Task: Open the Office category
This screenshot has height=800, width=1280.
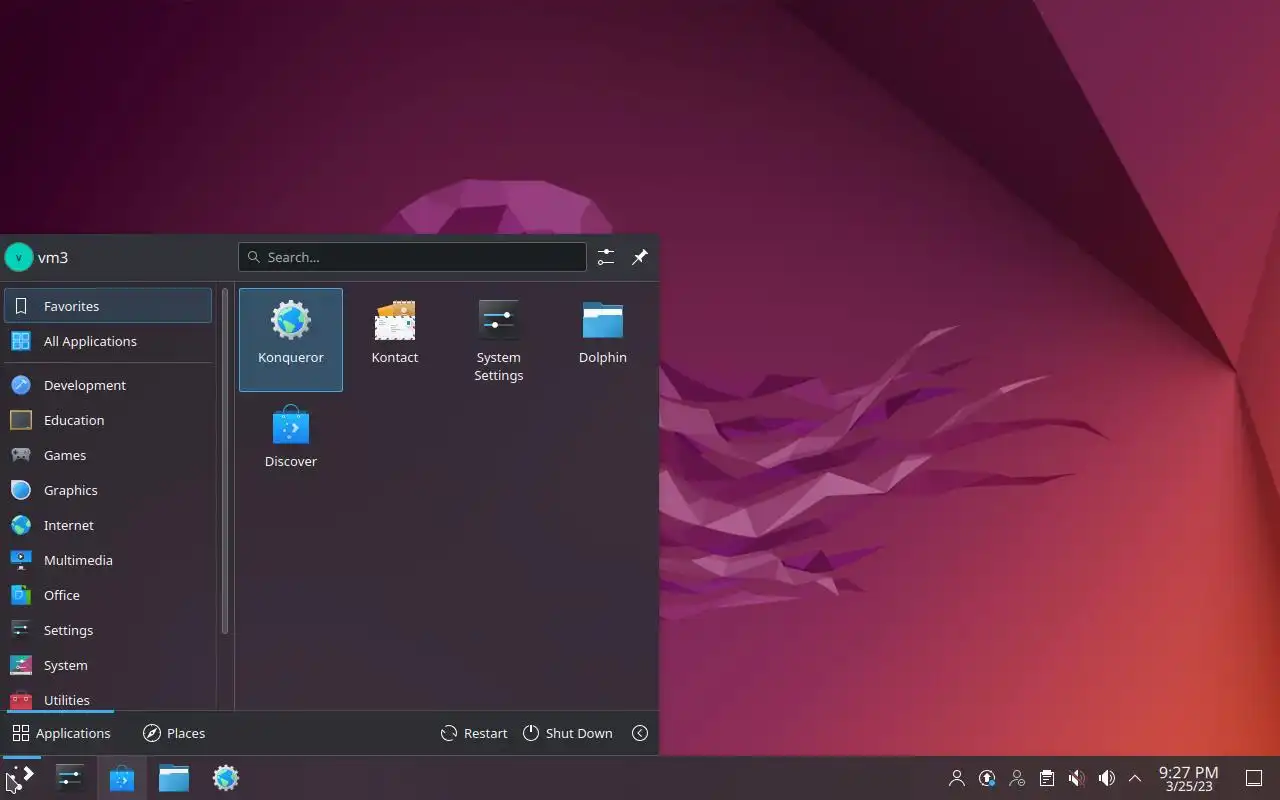Action: click(x=108, y=595)
